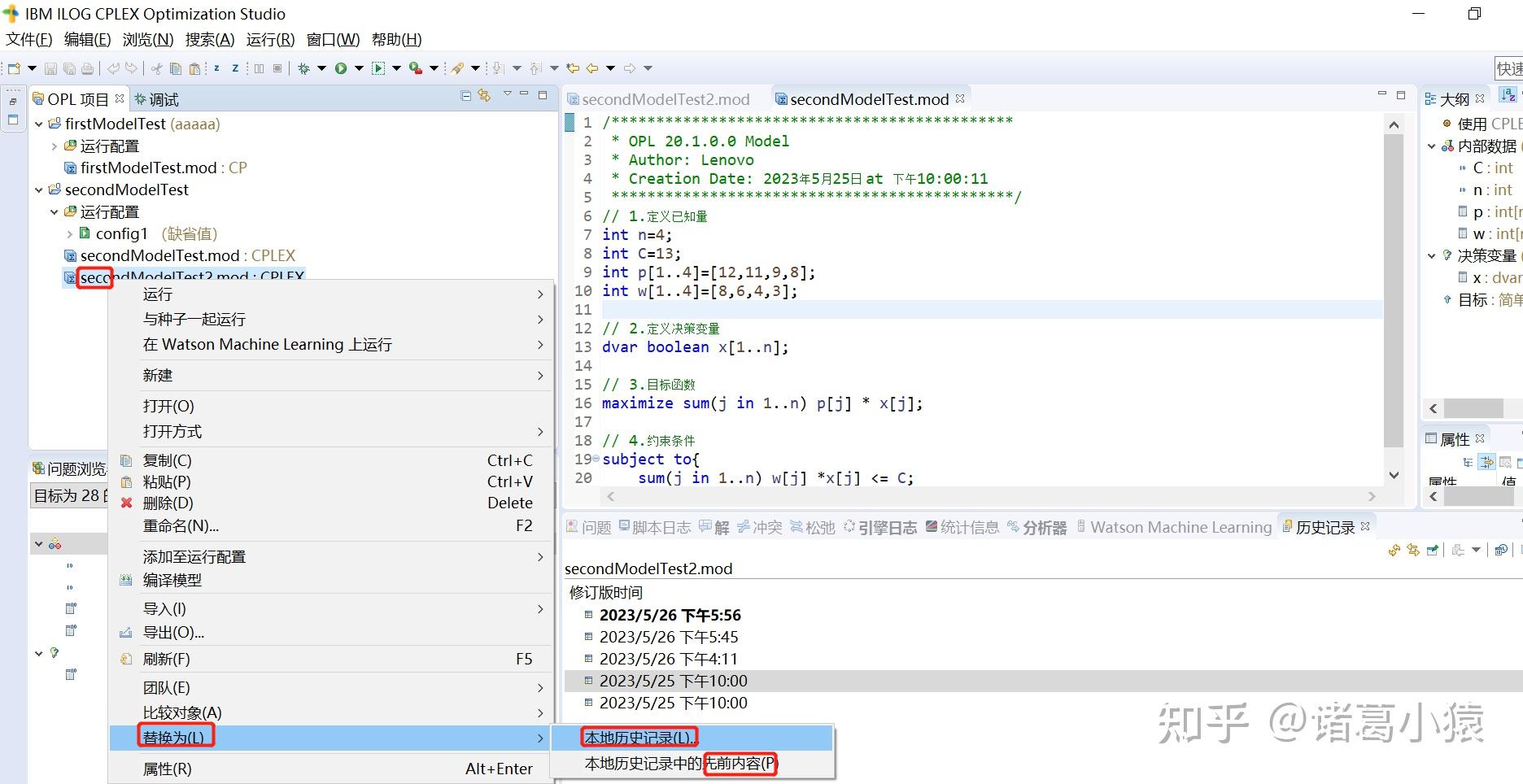This screenshot has width=1523, height=784.
Task: Click the New file toolbar icon
Action: pos(14,68)
